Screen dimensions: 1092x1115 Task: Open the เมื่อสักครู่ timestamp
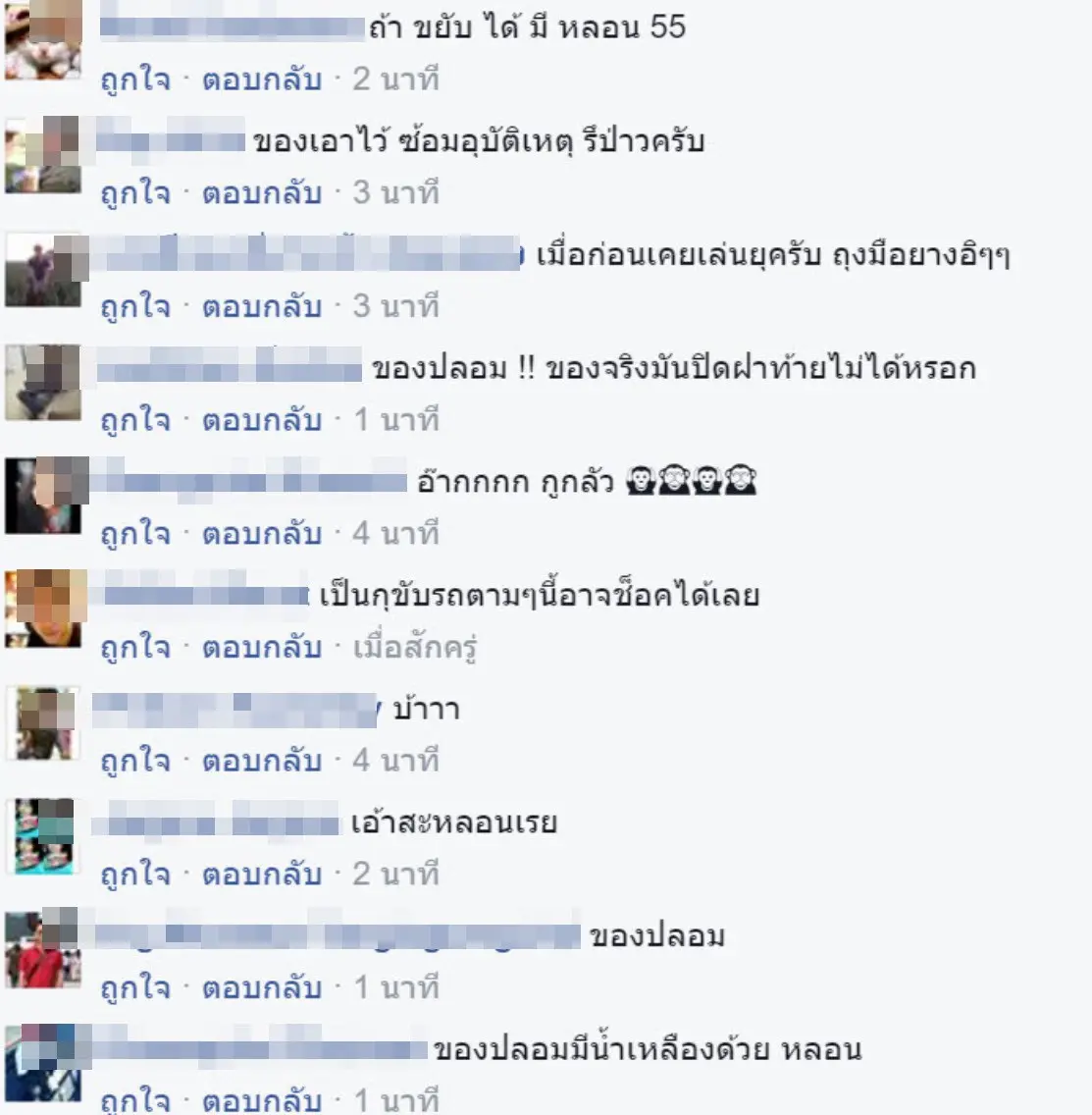point(415,648)
